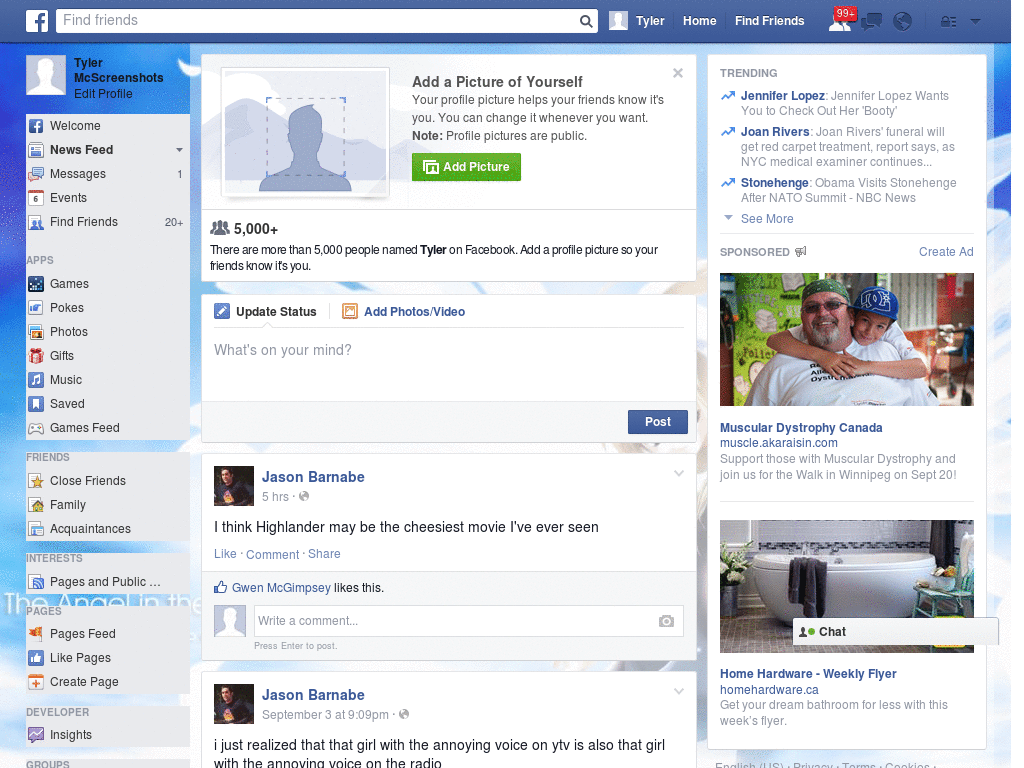1024x768 pixels.
Task: Click the Saved bookmark icon
Action: coord(36,404)
